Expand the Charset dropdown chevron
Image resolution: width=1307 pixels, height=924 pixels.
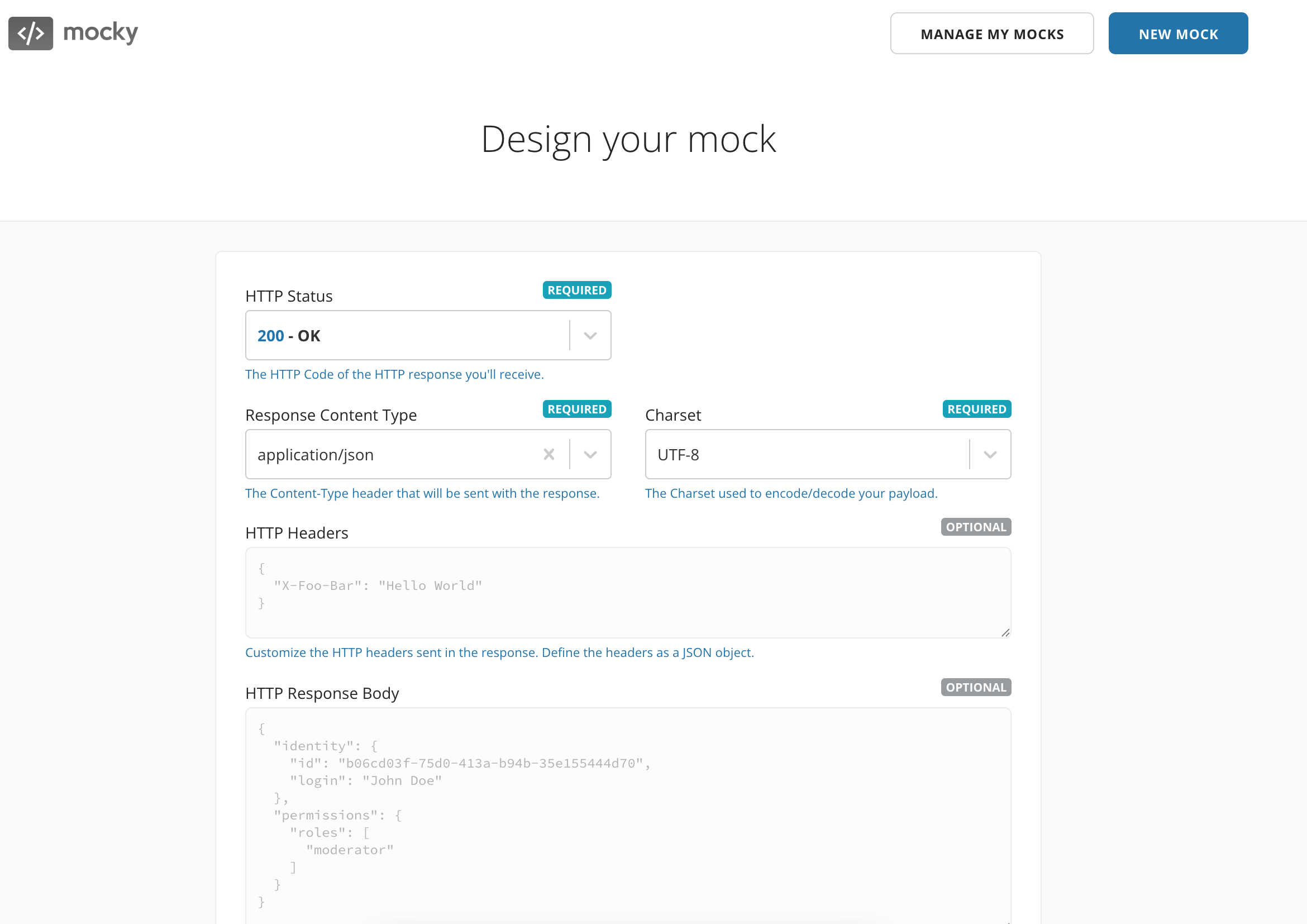(x=990, y=454)
